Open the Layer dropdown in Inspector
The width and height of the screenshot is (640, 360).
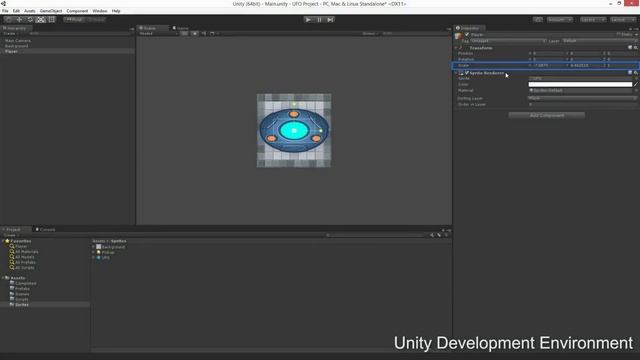pyautogui.click(x=600, y=41)
